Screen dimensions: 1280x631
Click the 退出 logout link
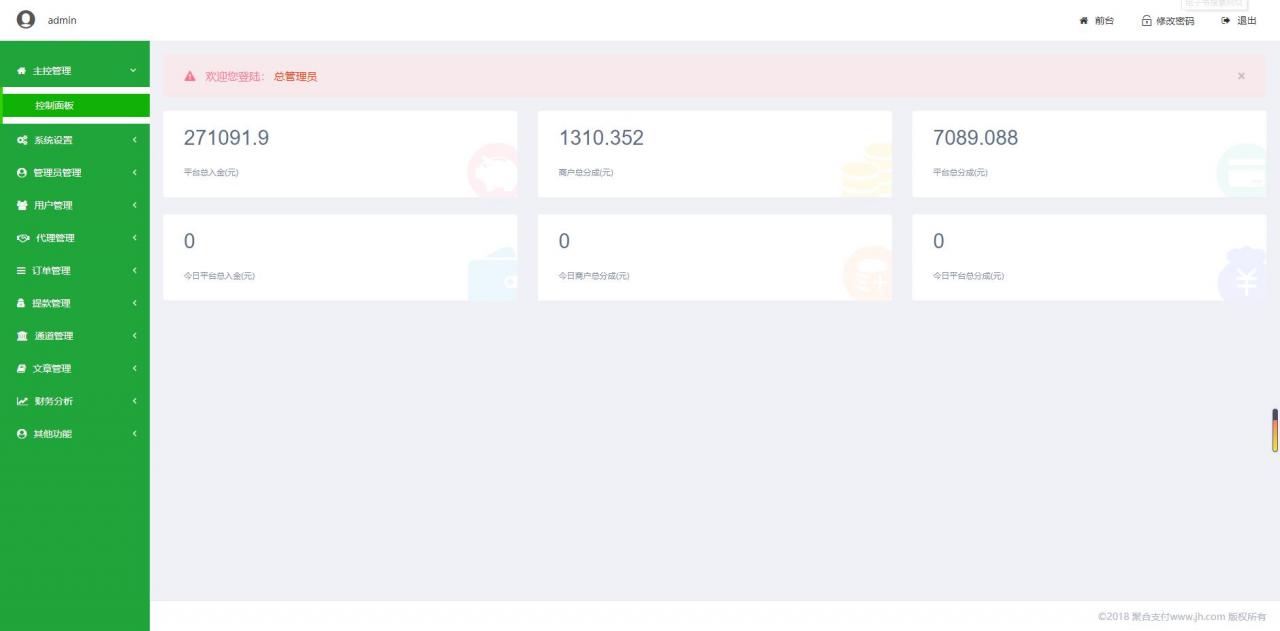click(1246, 21)
